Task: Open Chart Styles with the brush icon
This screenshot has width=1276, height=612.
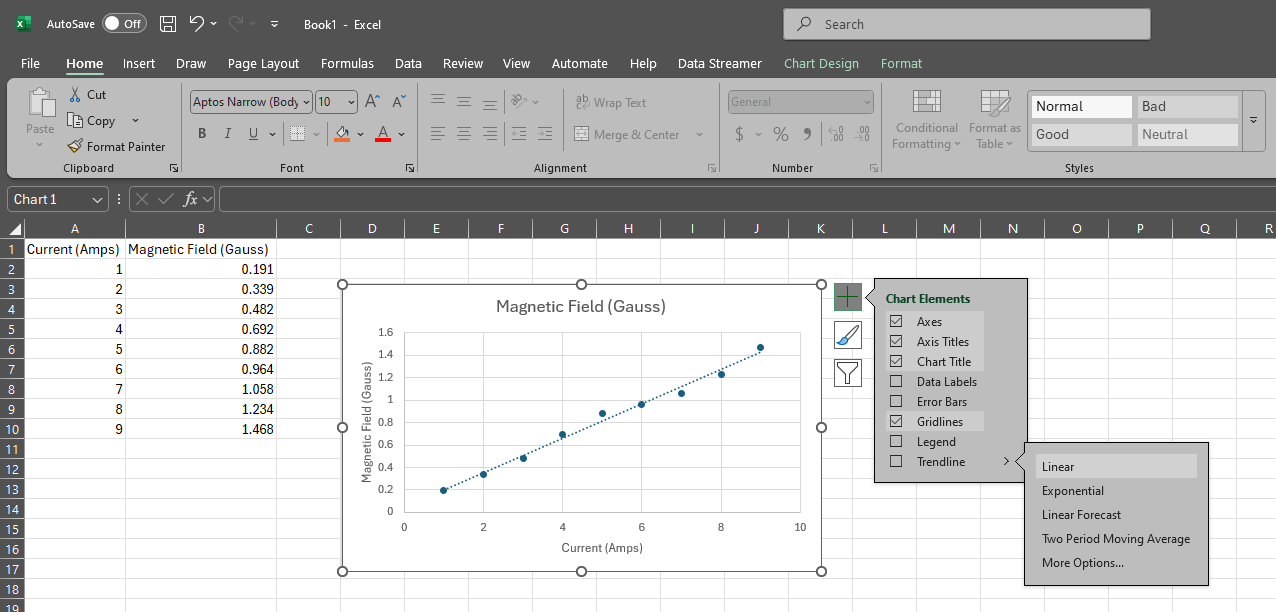Action: (847, 334)
